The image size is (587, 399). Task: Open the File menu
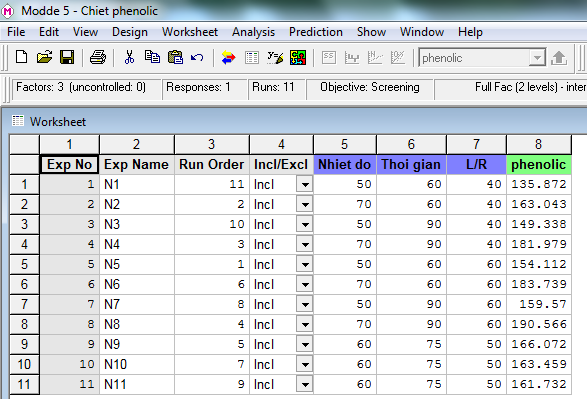click(16, 32)
